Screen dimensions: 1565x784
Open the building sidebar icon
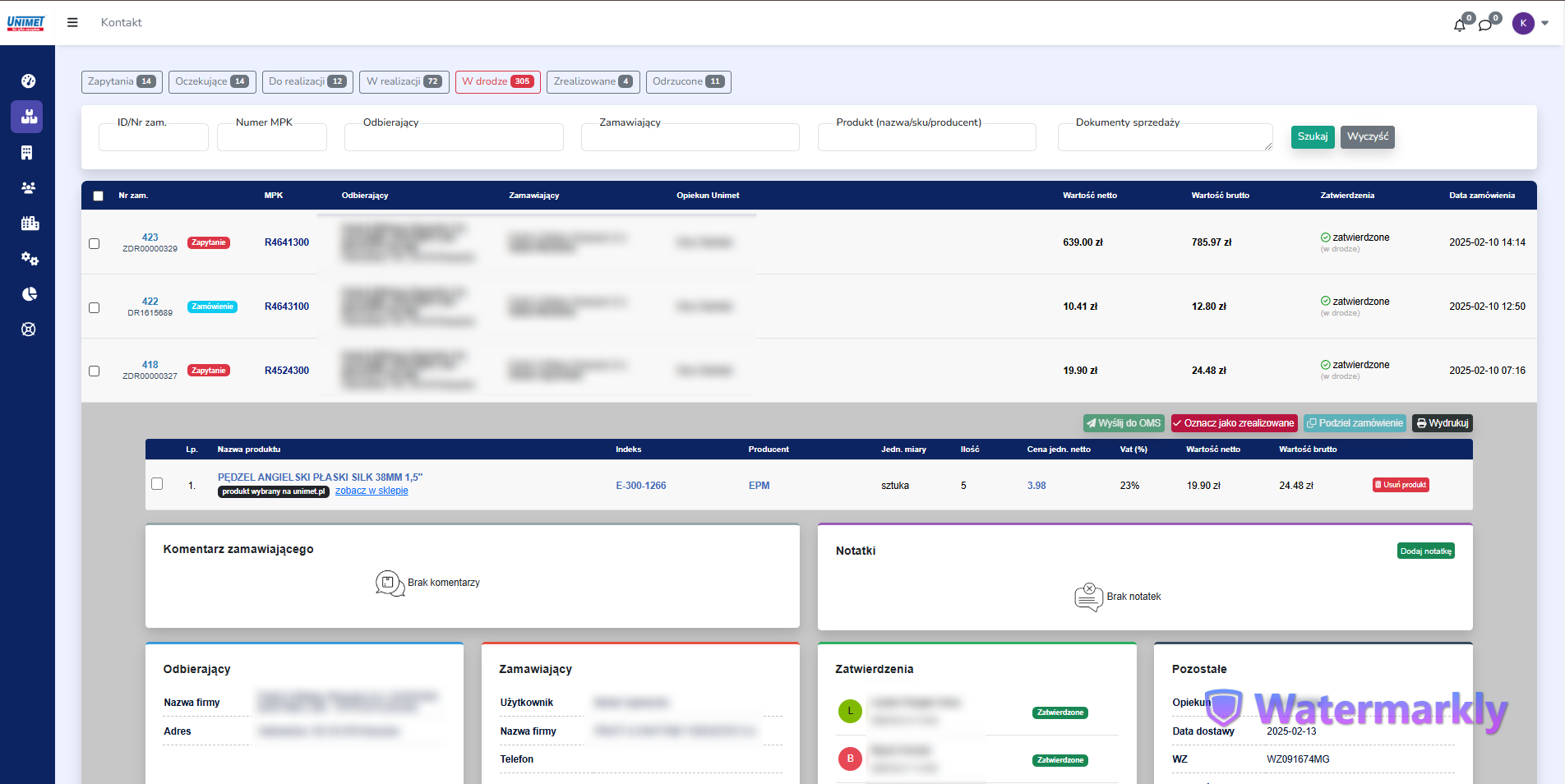click(27, 152)
